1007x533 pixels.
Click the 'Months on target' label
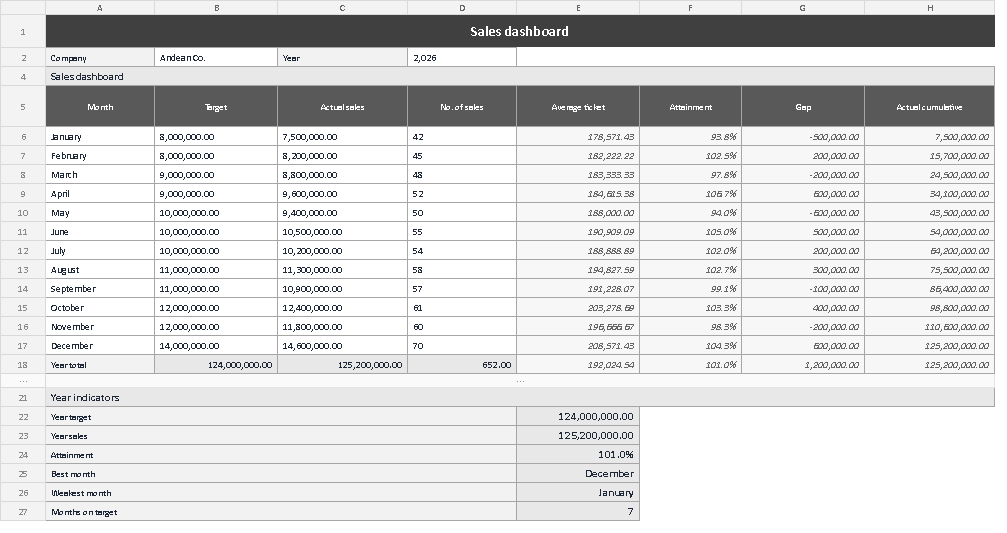(x=281, y=512)
